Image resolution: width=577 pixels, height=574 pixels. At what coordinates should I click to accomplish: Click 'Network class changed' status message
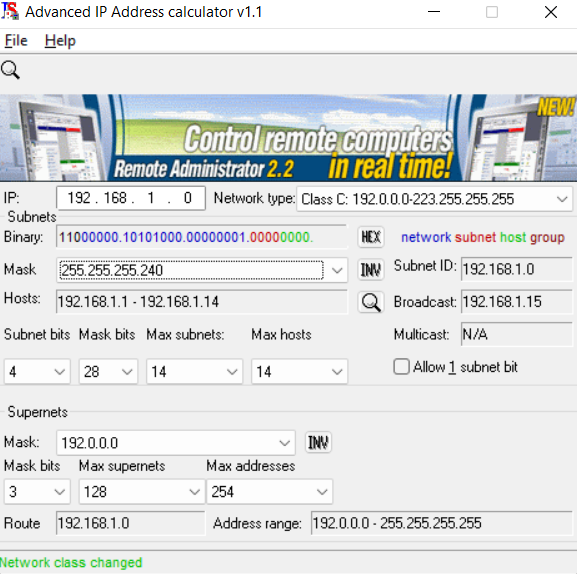point(71,562)
